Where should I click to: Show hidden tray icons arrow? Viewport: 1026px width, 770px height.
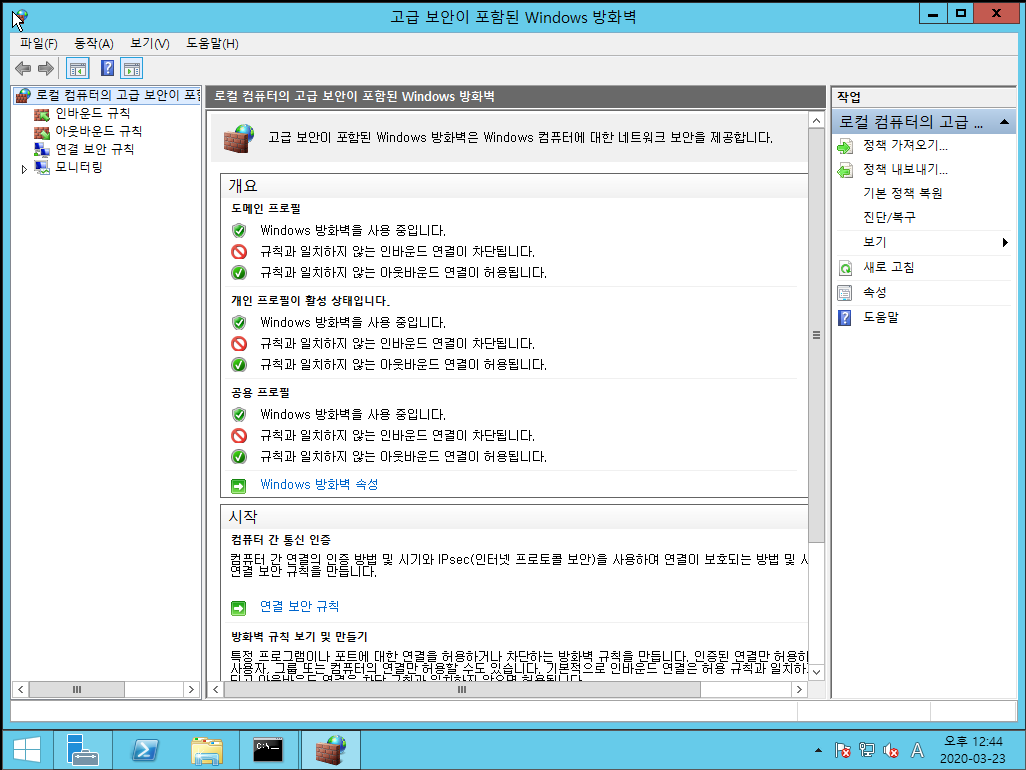tap(818, 750)
